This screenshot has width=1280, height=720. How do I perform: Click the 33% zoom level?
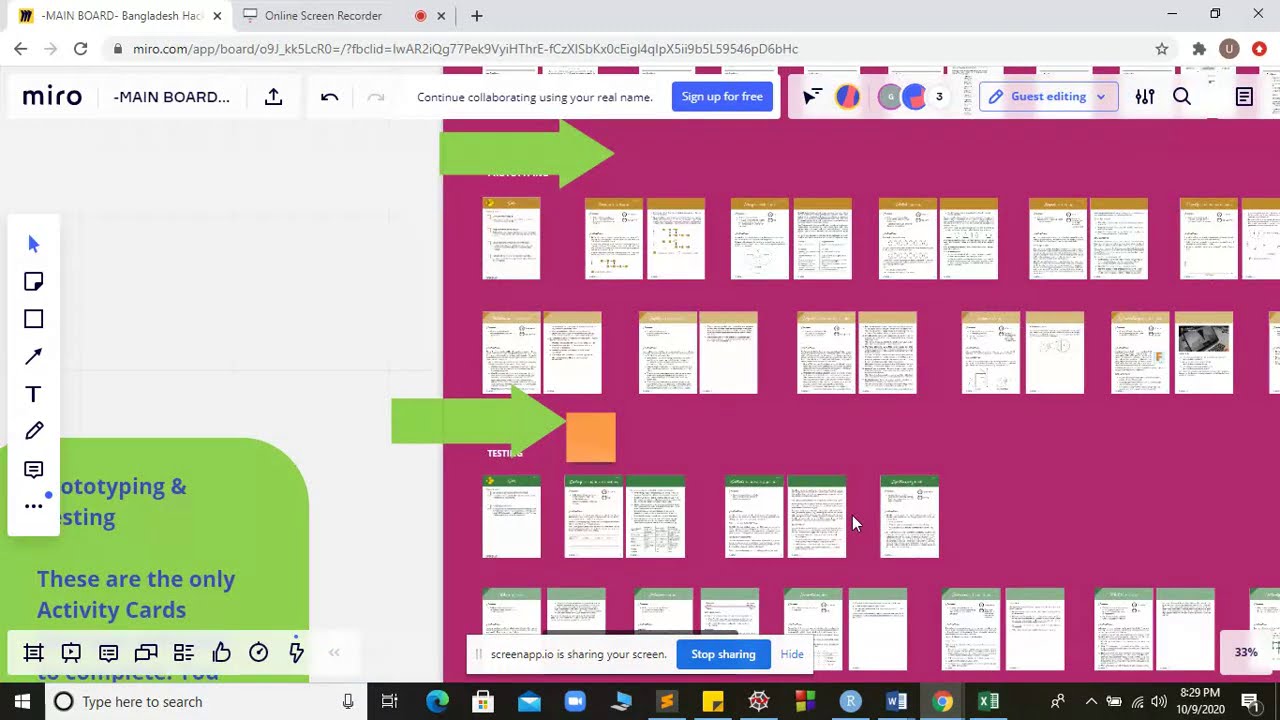(1246, 652)
